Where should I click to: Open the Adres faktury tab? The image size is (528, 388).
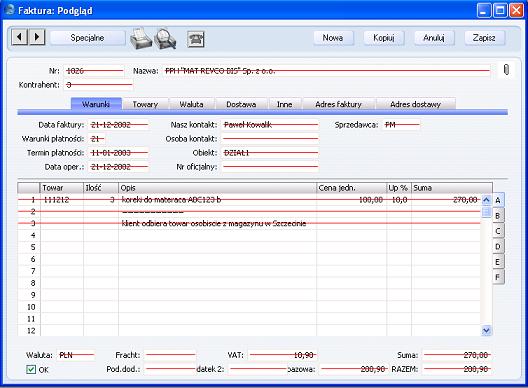click(338, 104)
